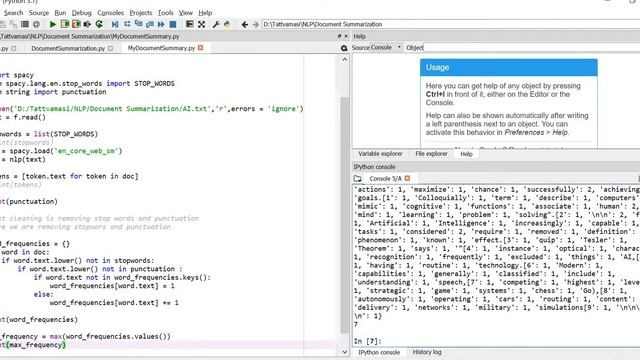Close the Console 5/A tab
Viewport: 640px width, 360px height.
407,178
